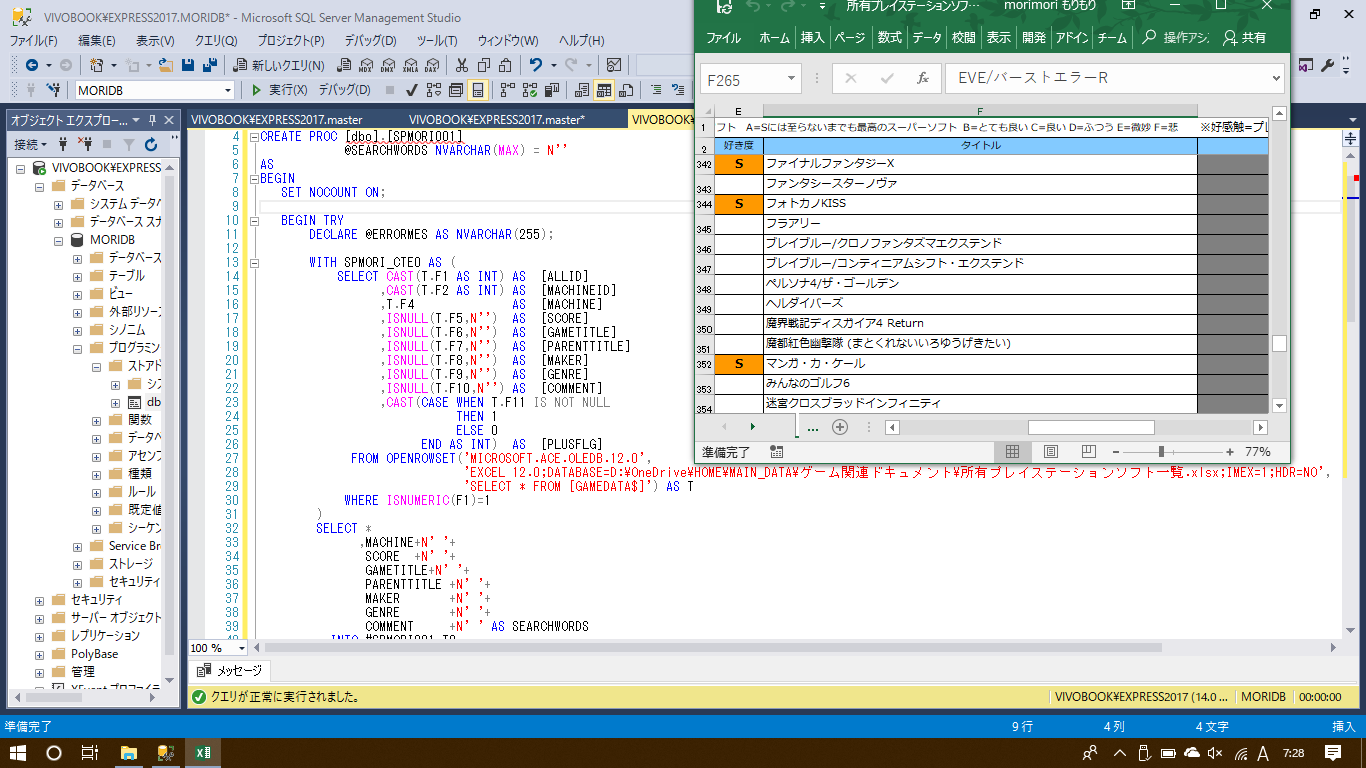Click the Excel vertical scrollbar thumb

1279,343
